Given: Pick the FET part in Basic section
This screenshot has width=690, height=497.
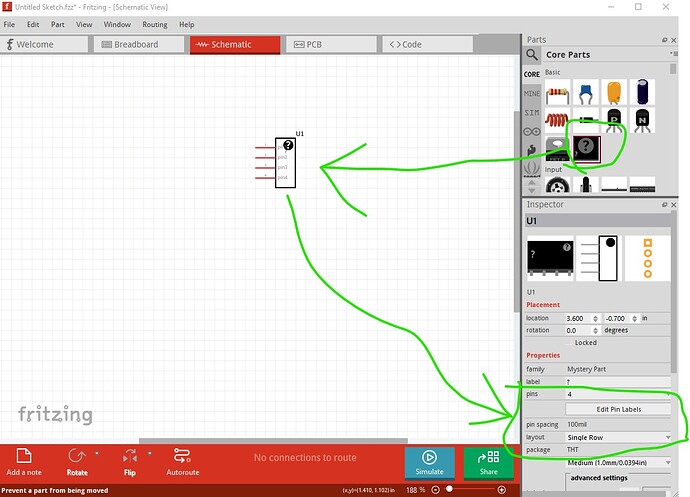Looking at the screenshot, I should (558, 149).
